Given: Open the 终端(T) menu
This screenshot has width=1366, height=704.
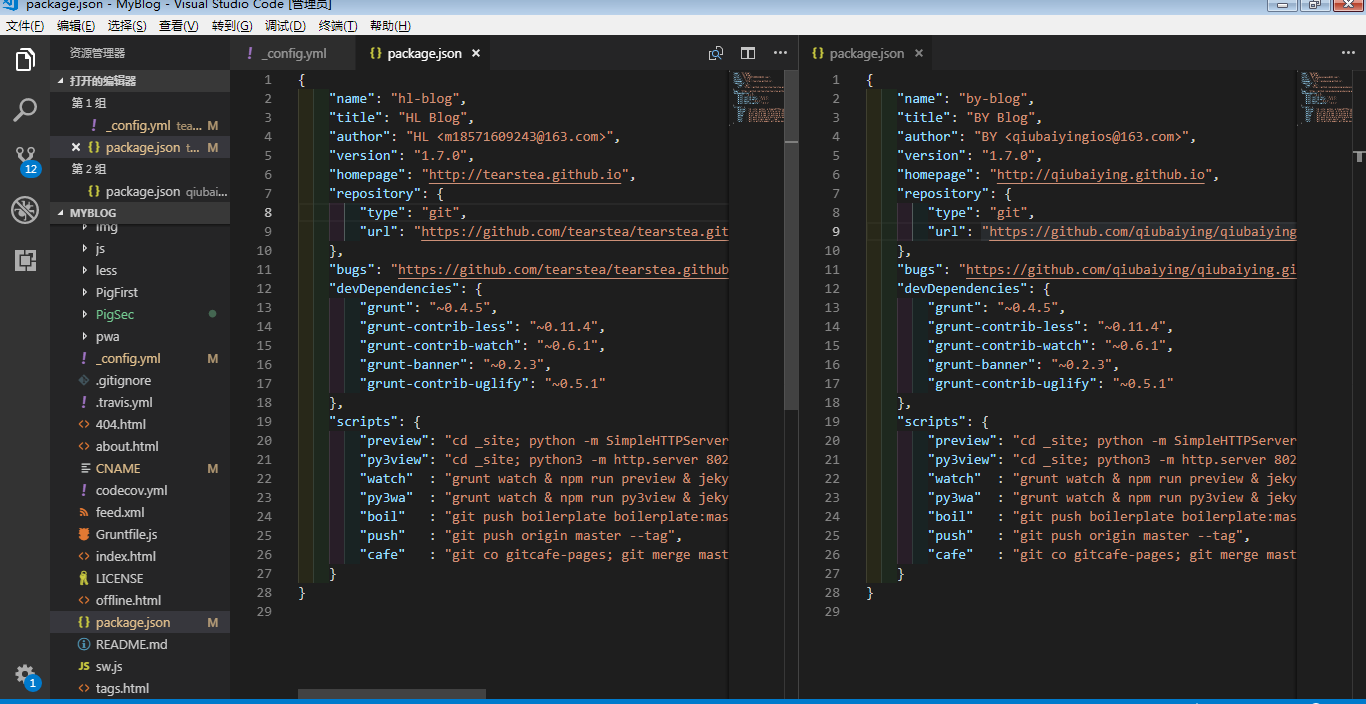Looking at the screenshot, I should click(337, 26).
